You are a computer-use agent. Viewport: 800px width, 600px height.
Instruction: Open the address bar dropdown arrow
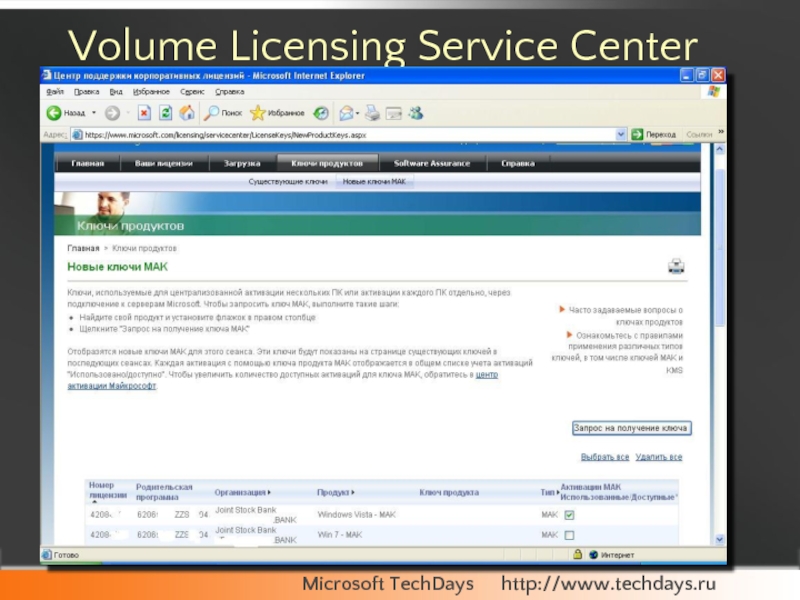pyautogui.click(x=621, y=135)
